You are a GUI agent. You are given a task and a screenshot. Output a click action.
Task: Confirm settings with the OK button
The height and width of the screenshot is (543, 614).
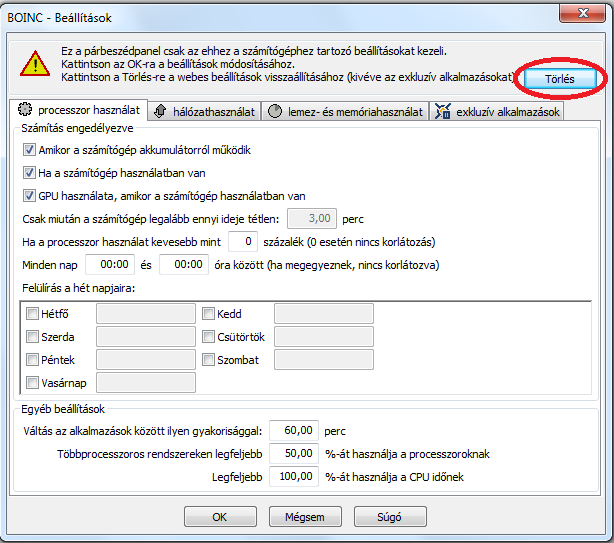(220, 517)
